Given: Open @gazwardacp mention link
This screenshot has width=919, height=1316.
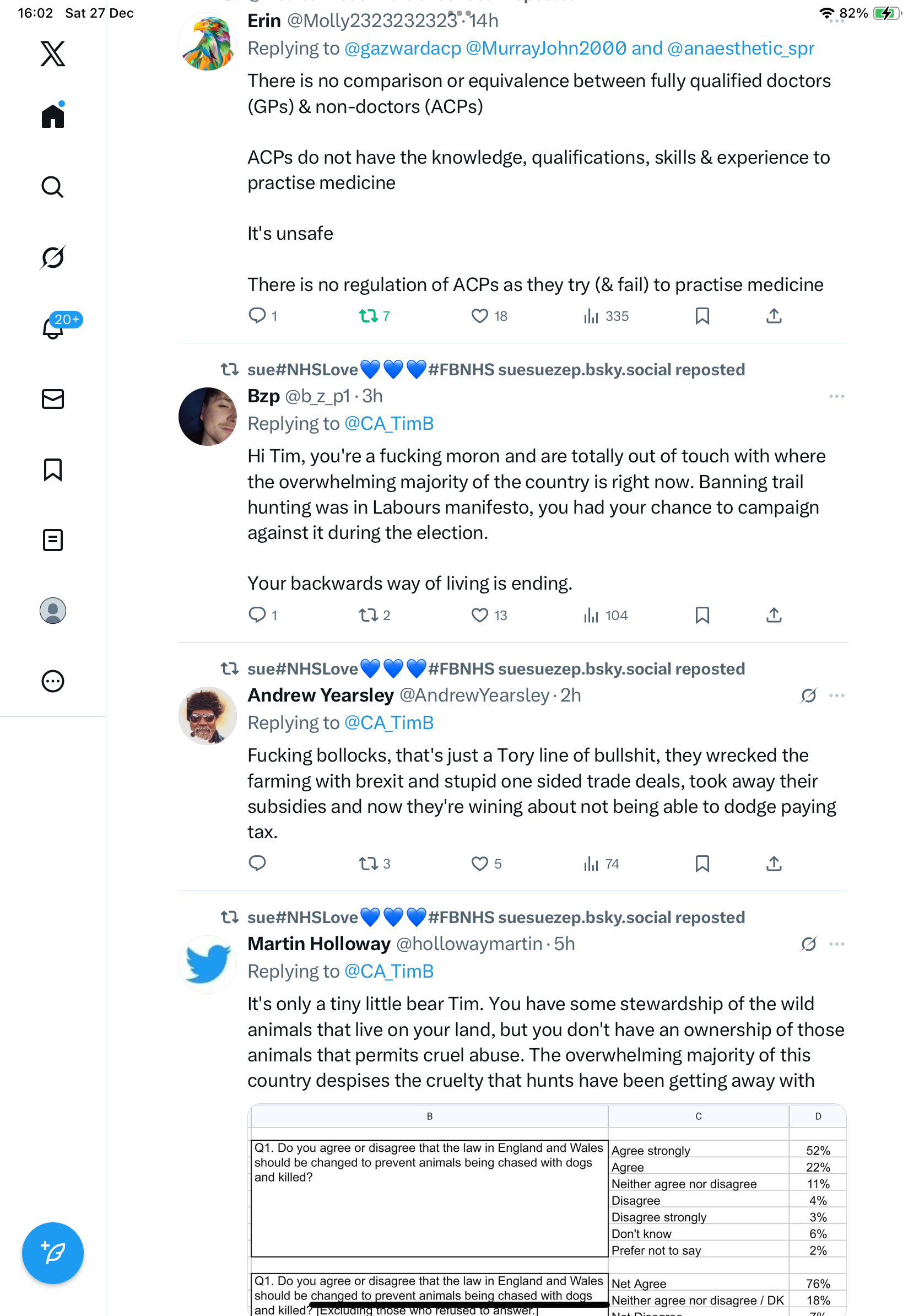Looking at the screenshot, I should [403, 48].
